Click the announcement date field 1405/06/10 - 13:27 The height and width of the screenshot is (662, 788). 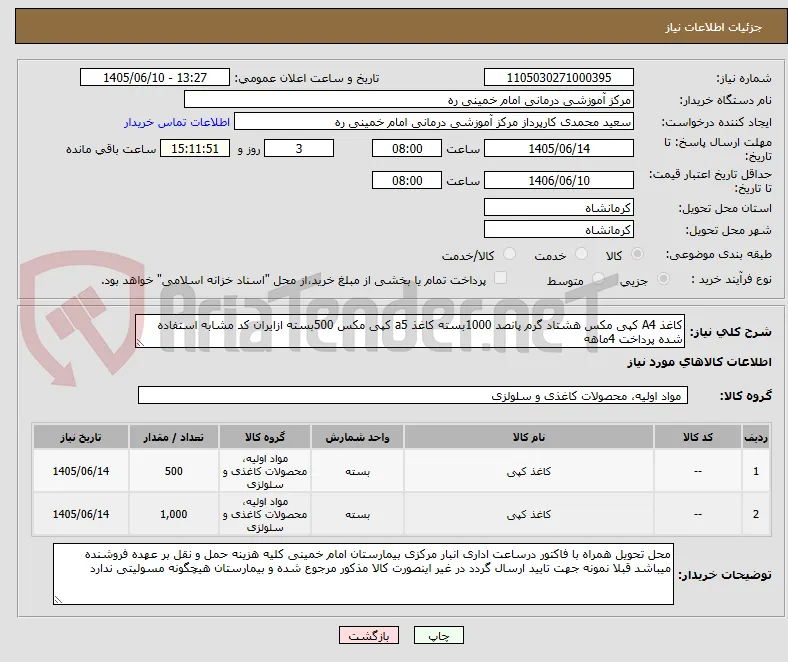[x=155, y=77]
